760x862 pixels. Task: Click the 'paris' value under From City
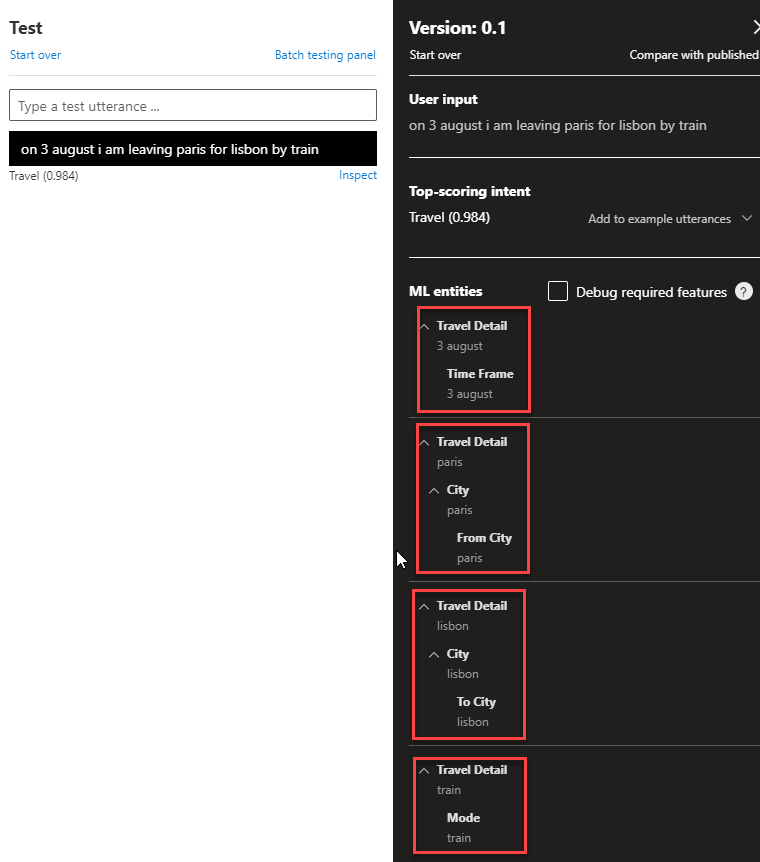coord(469,559)
